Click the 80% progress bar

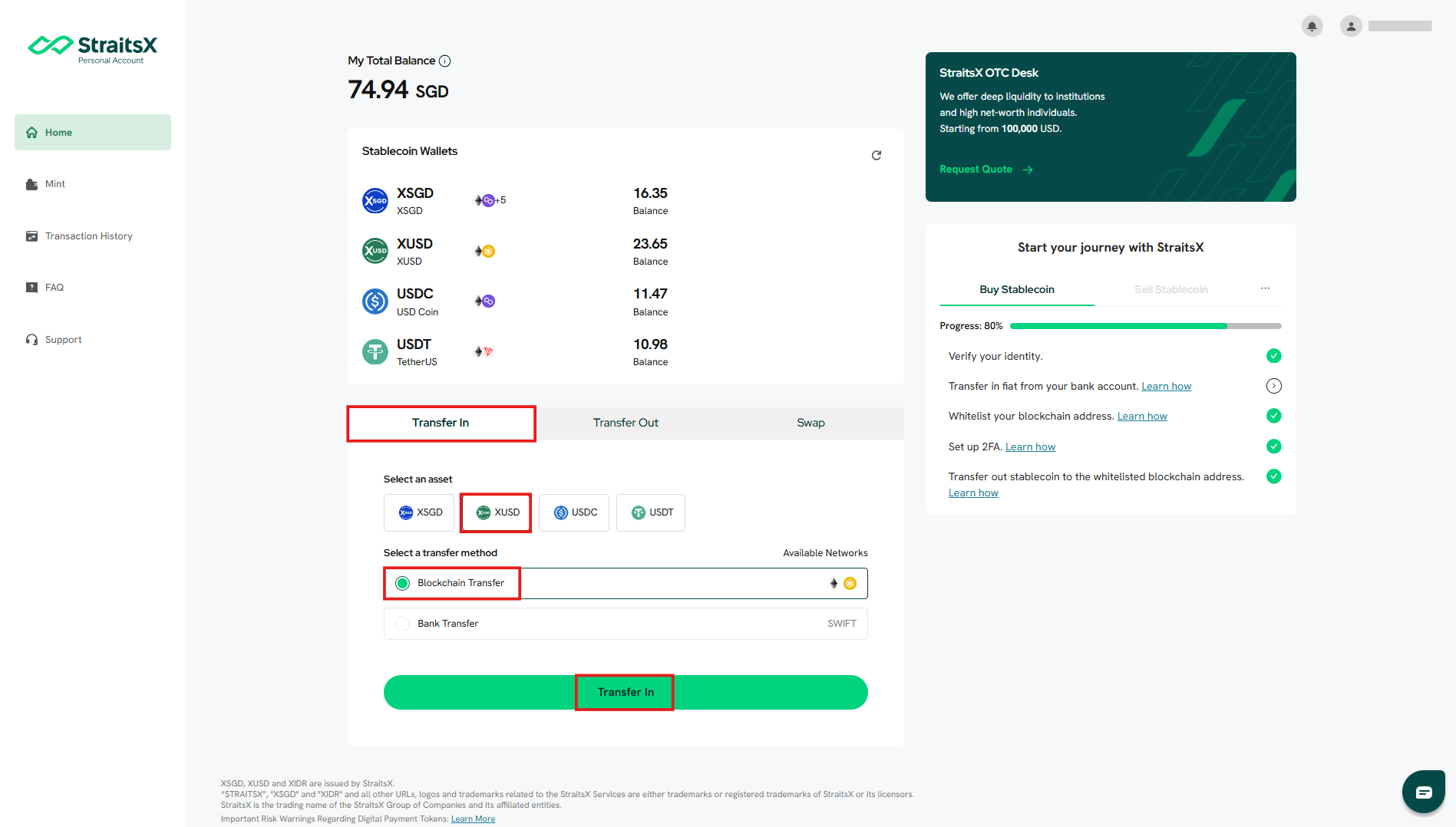(x=1146, y=327)
